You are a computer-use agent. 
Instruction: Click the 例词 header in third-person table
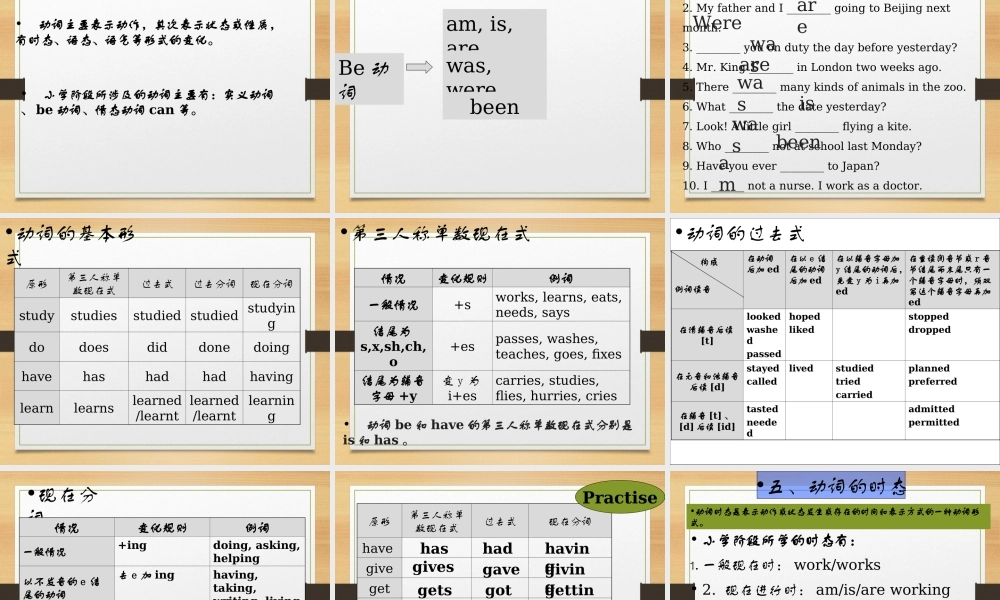tap(561, 278)
